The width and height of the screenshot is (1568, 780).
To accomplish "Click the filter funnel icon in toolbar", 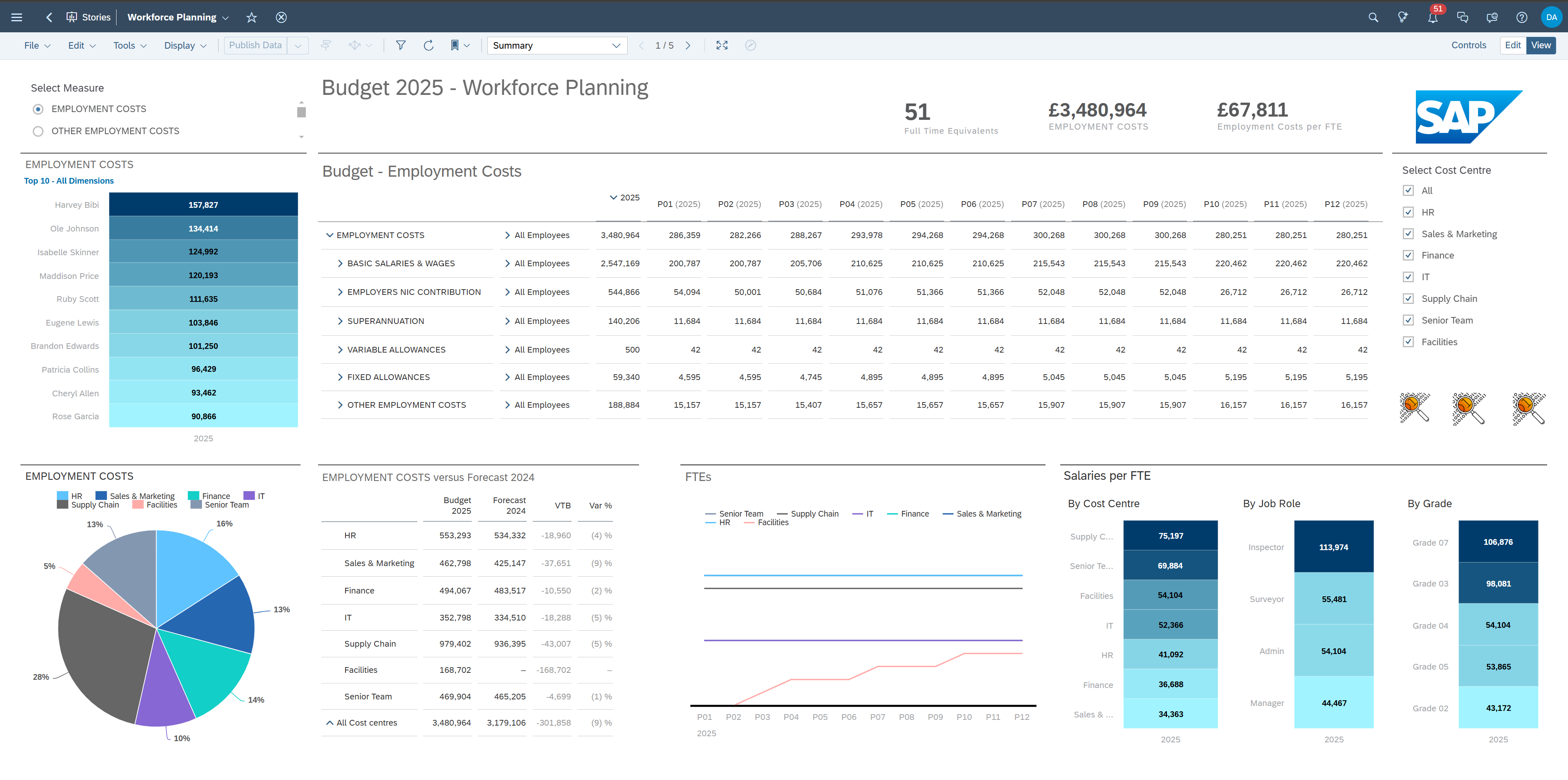I will 401,45.
